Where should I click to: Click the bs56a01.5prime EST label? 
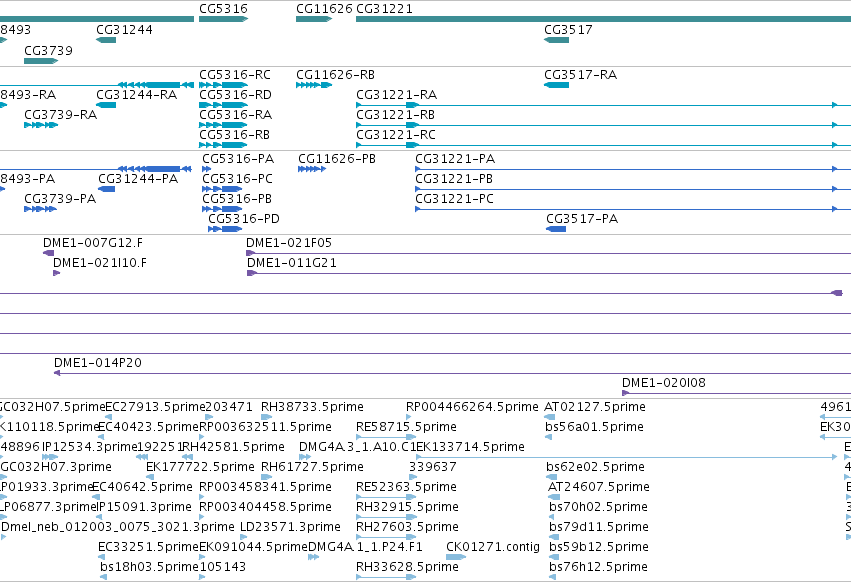(x=594, y=427)
